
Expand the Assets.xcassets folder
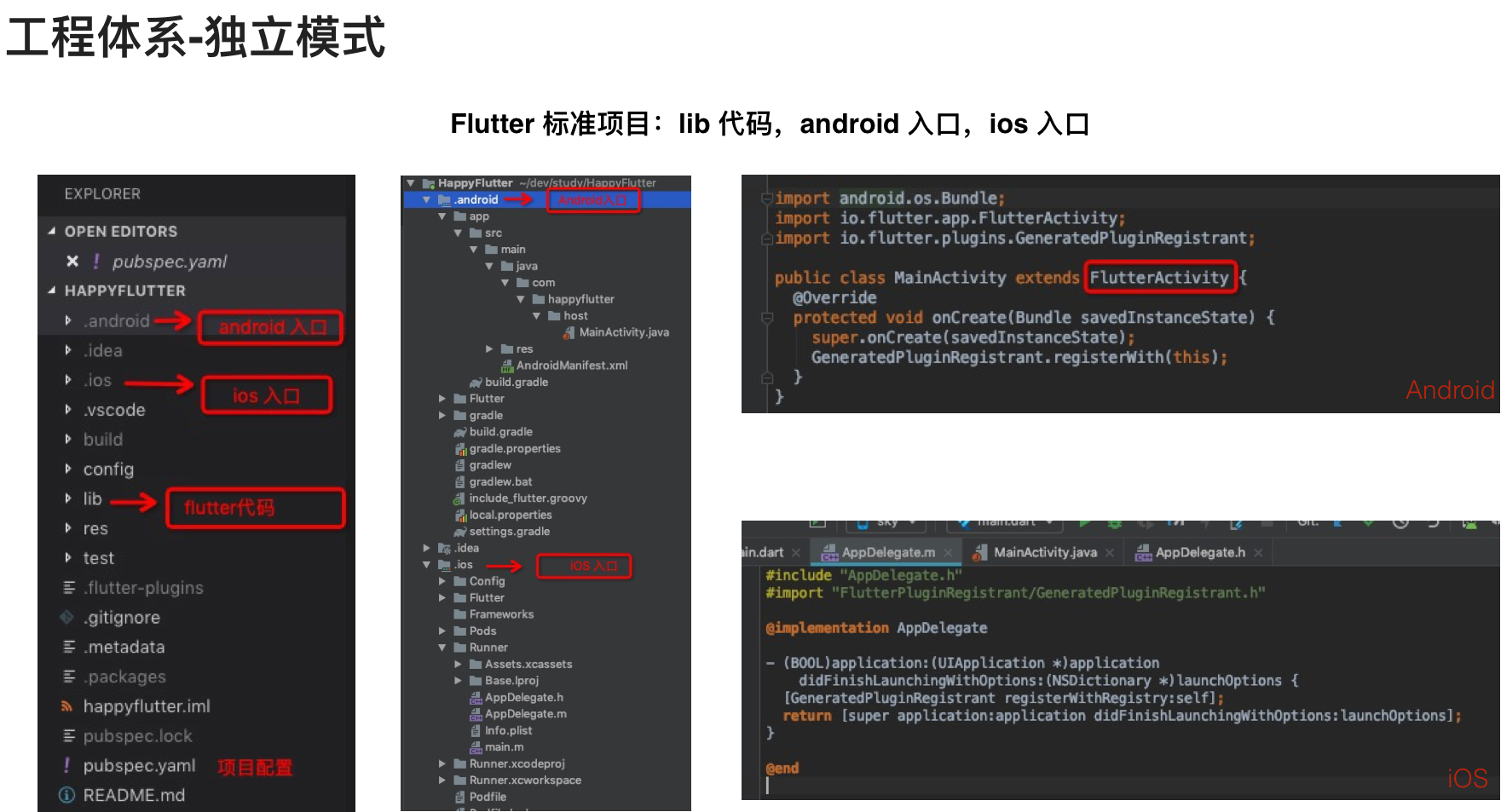pos(458,665)
